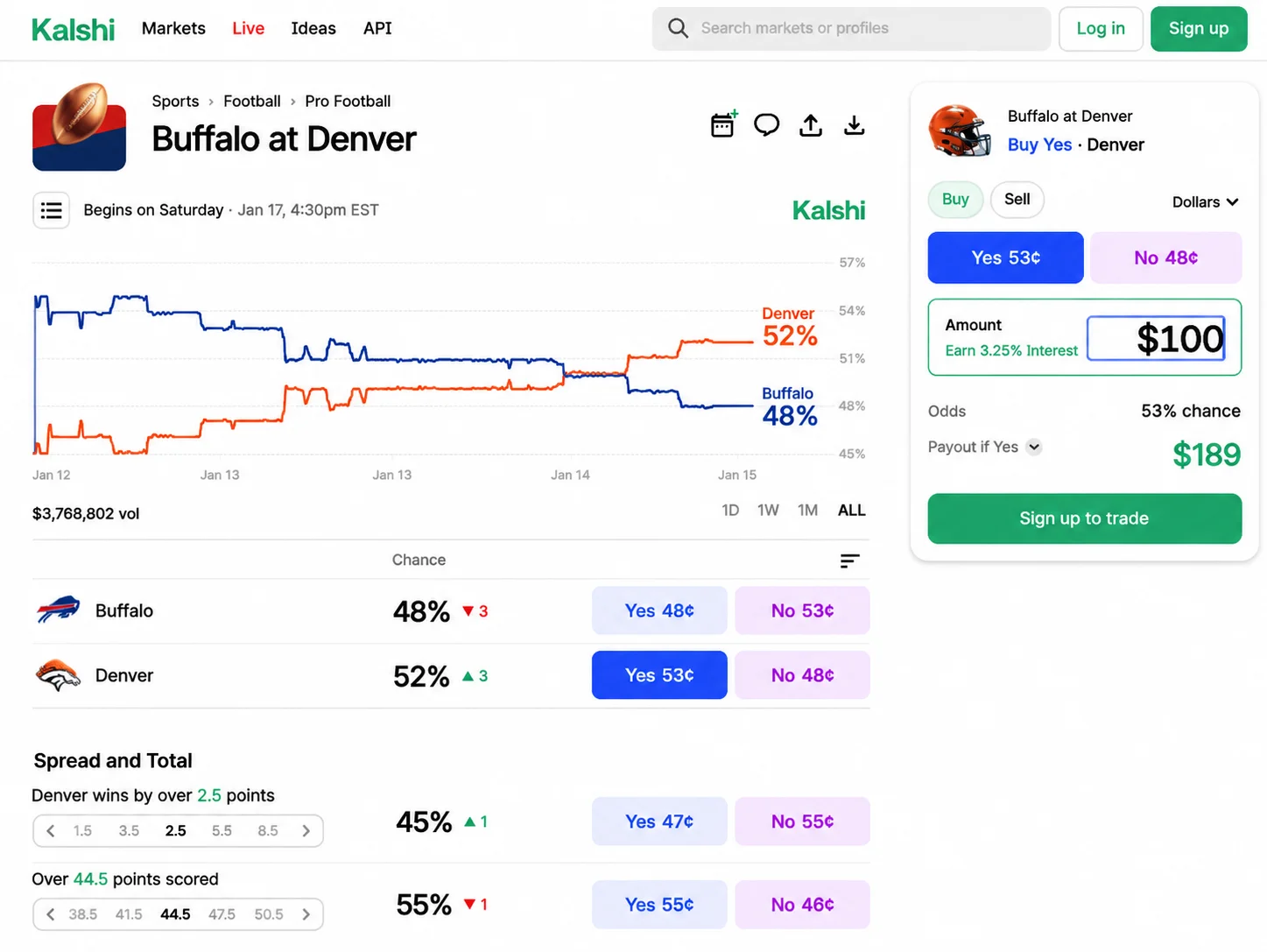Buy over total Yes 55¢
1267x952 pixels.
(x=659, y=905)
